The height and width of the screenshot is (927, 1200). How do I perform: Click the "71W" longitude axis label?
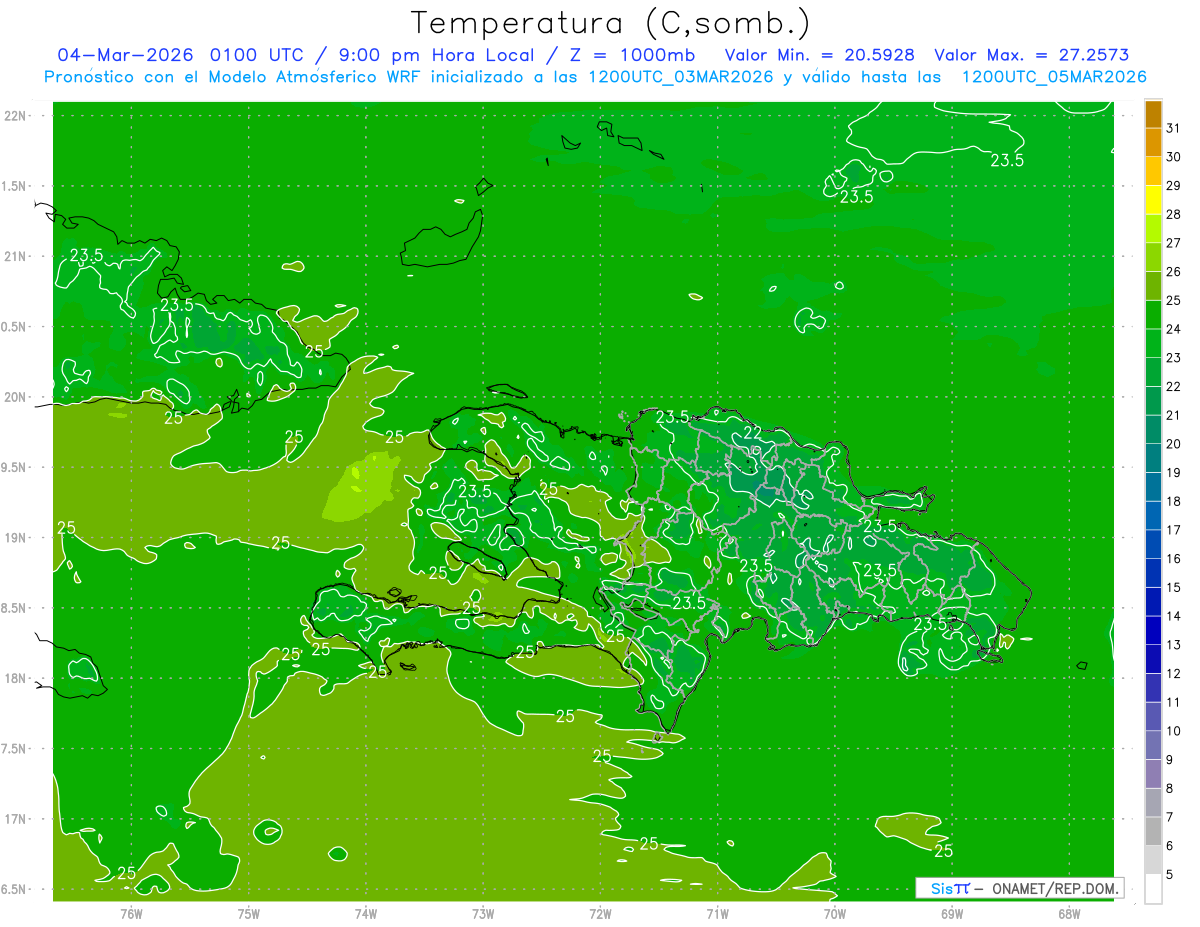point(717,913)
